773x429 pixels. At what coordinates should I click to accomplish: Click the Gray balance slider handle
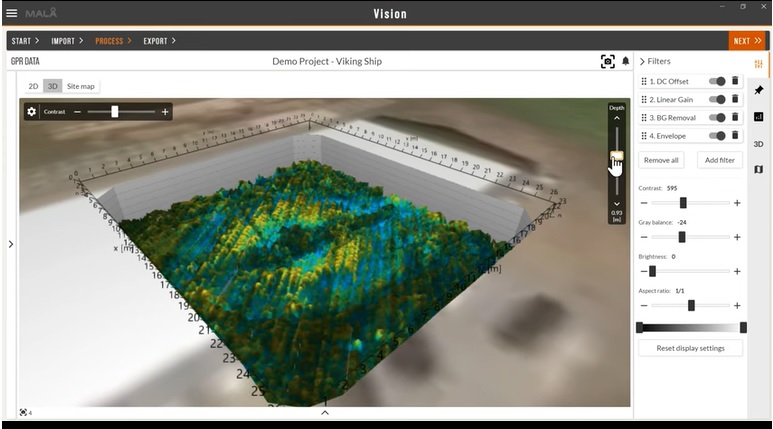pos(682,237)
